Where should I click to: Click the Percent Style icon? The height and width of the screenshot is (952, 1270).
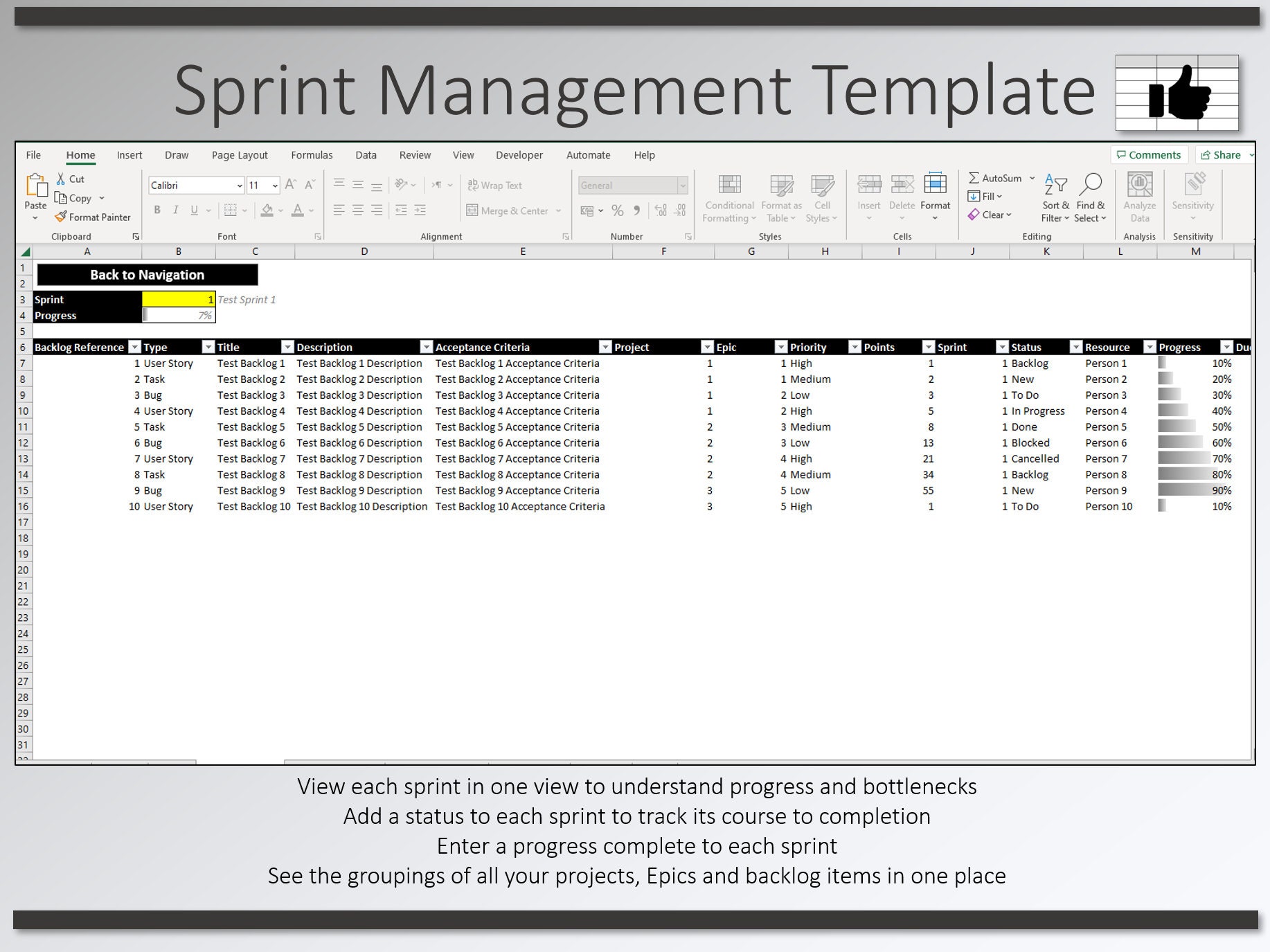pos(618,210)
